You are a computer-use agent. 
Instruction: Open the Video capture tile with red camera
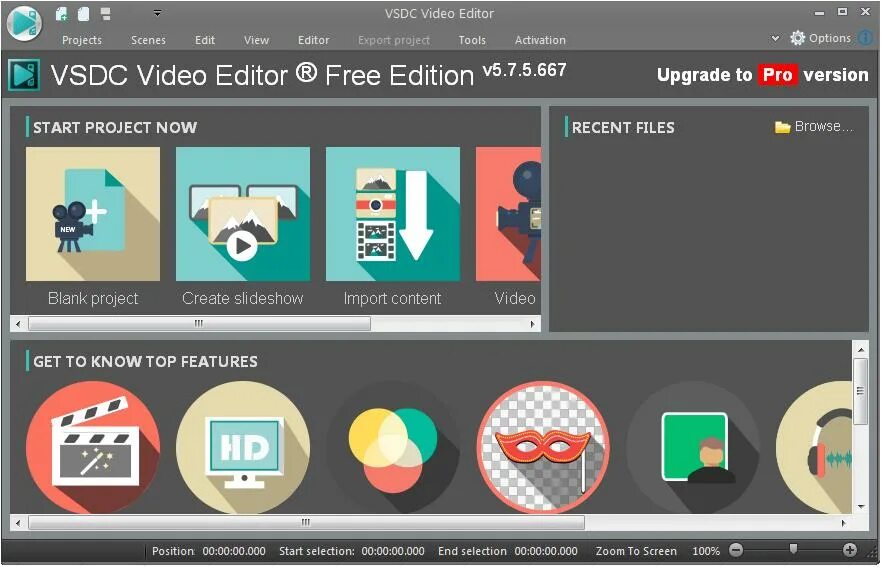[x=508, y=214]
